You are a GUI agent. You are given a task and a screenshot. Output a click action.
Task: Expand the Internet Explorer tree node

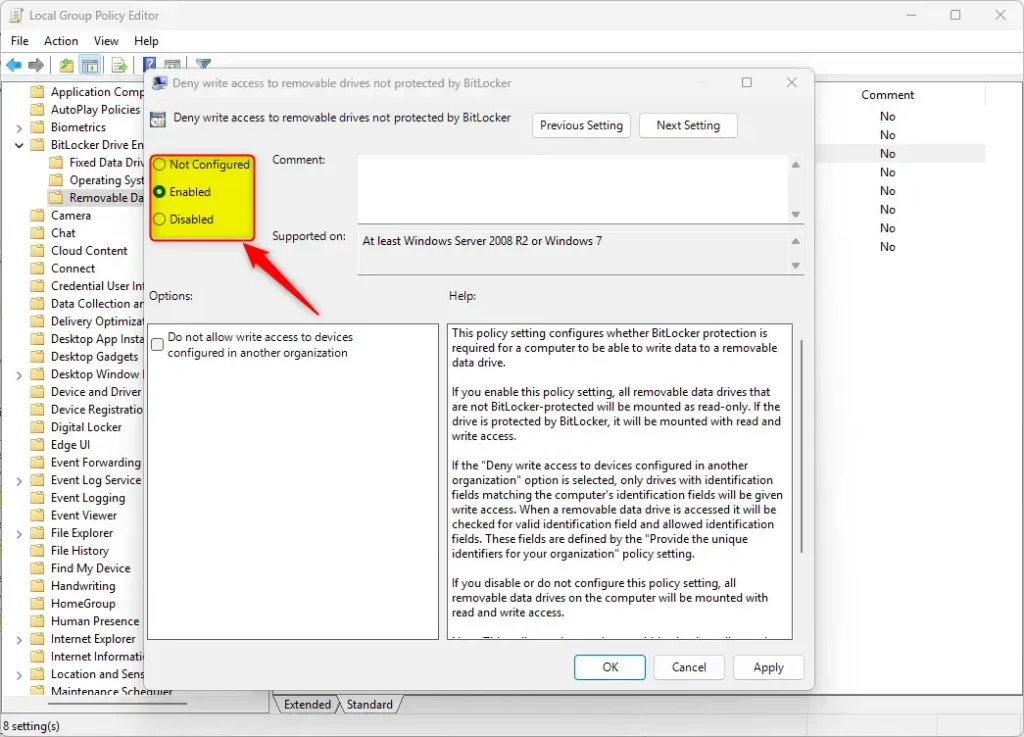pyautogui.click(x=19, y=639)
